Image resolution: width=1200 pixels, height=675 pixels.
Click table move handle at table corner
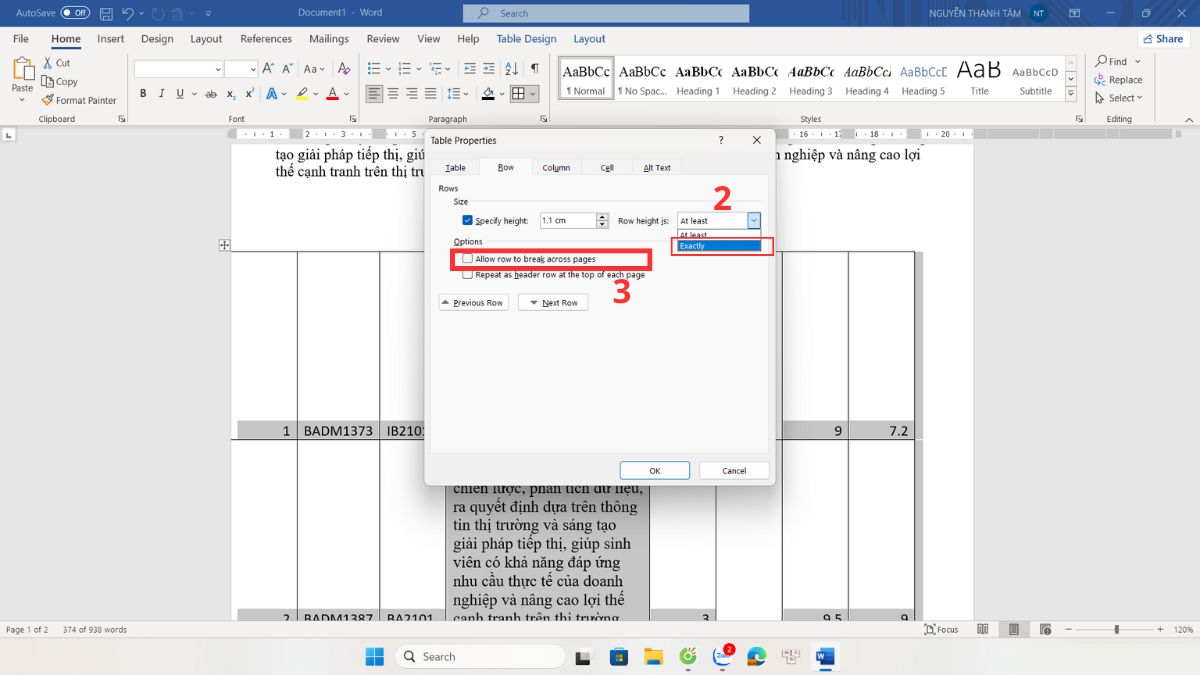point(225,245)
